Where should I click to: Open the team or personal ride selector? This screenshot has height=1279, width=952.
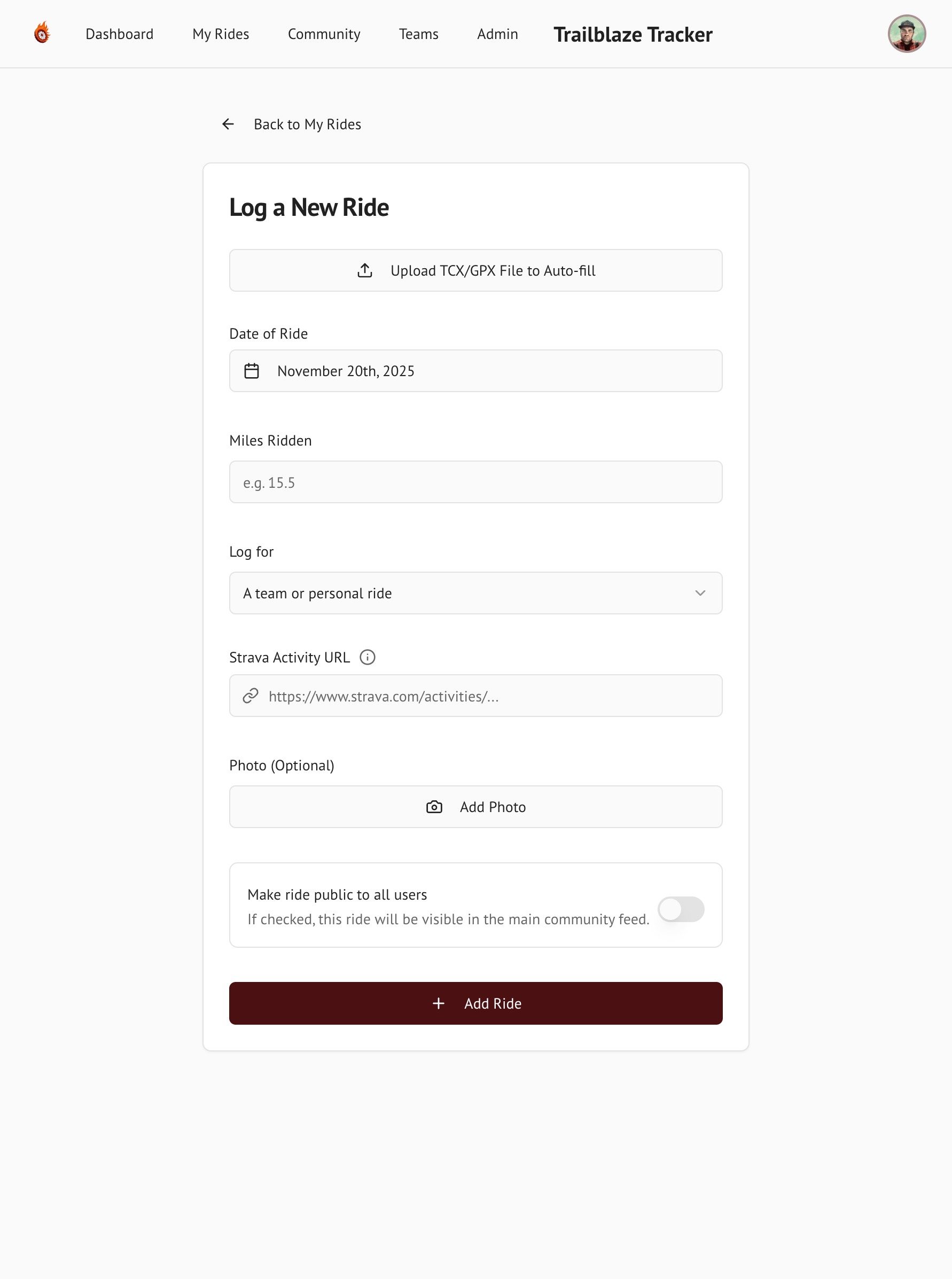pos(461,594)
